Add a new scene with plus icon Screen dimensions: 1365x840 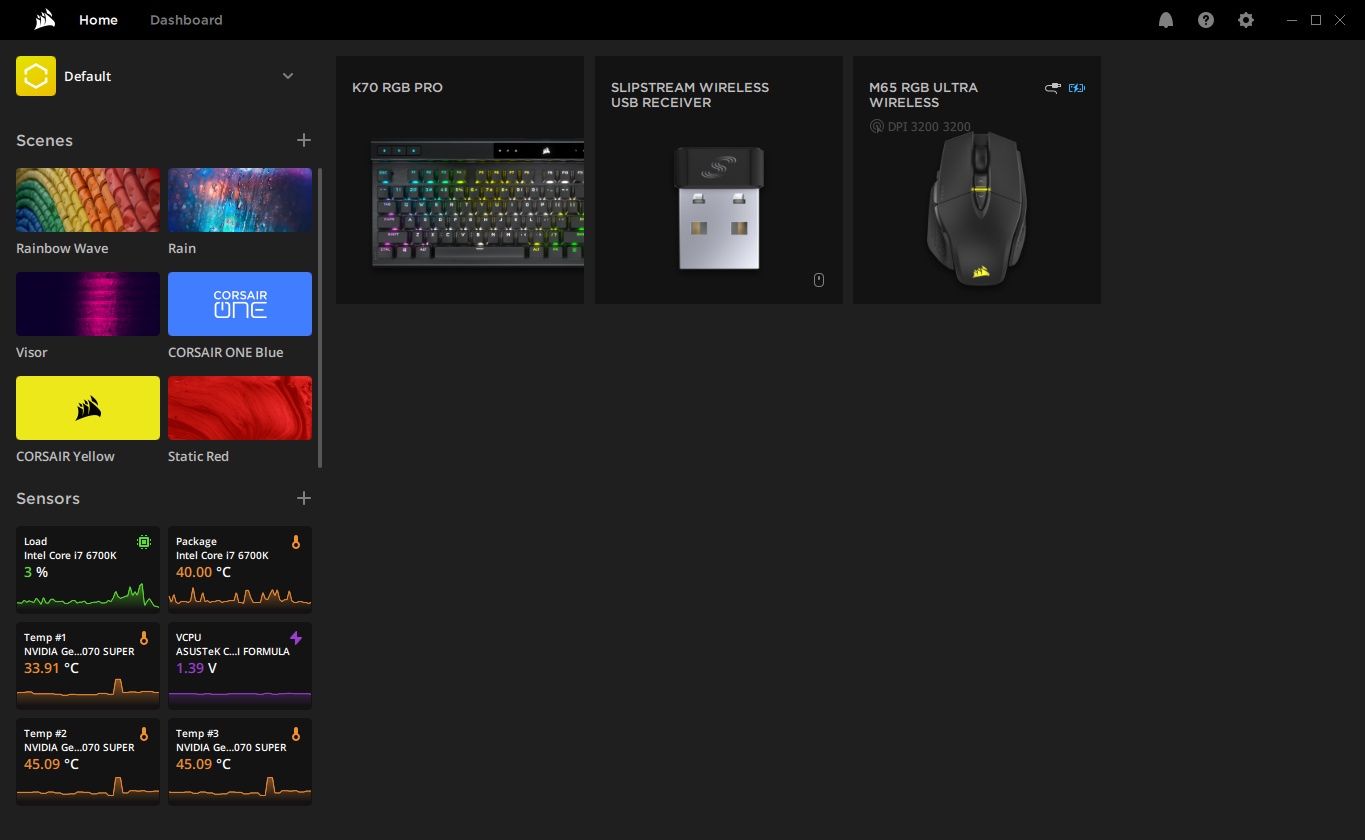click(304, 140)
